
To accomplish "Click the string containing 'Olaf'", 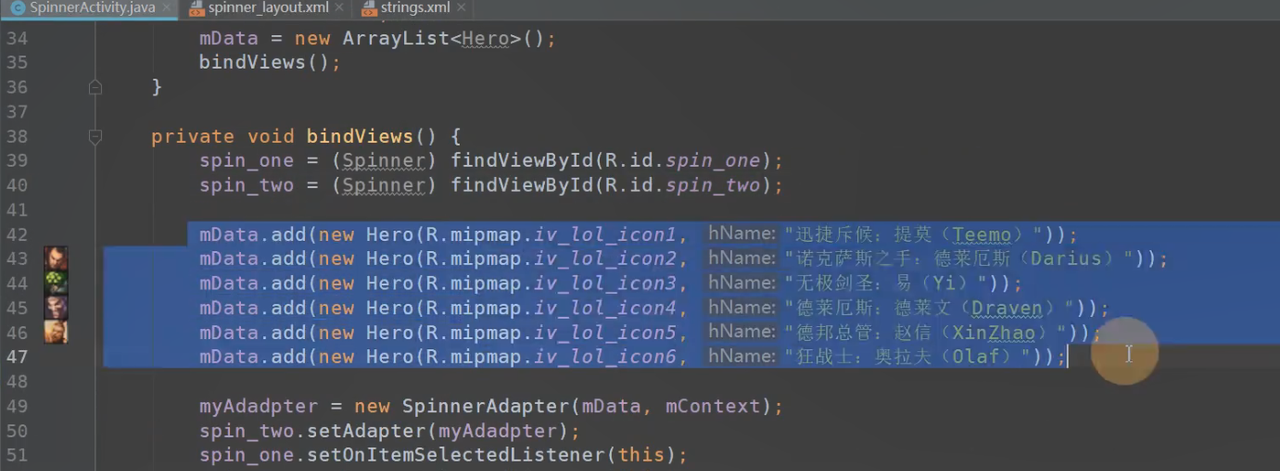I will click(908, 357).
